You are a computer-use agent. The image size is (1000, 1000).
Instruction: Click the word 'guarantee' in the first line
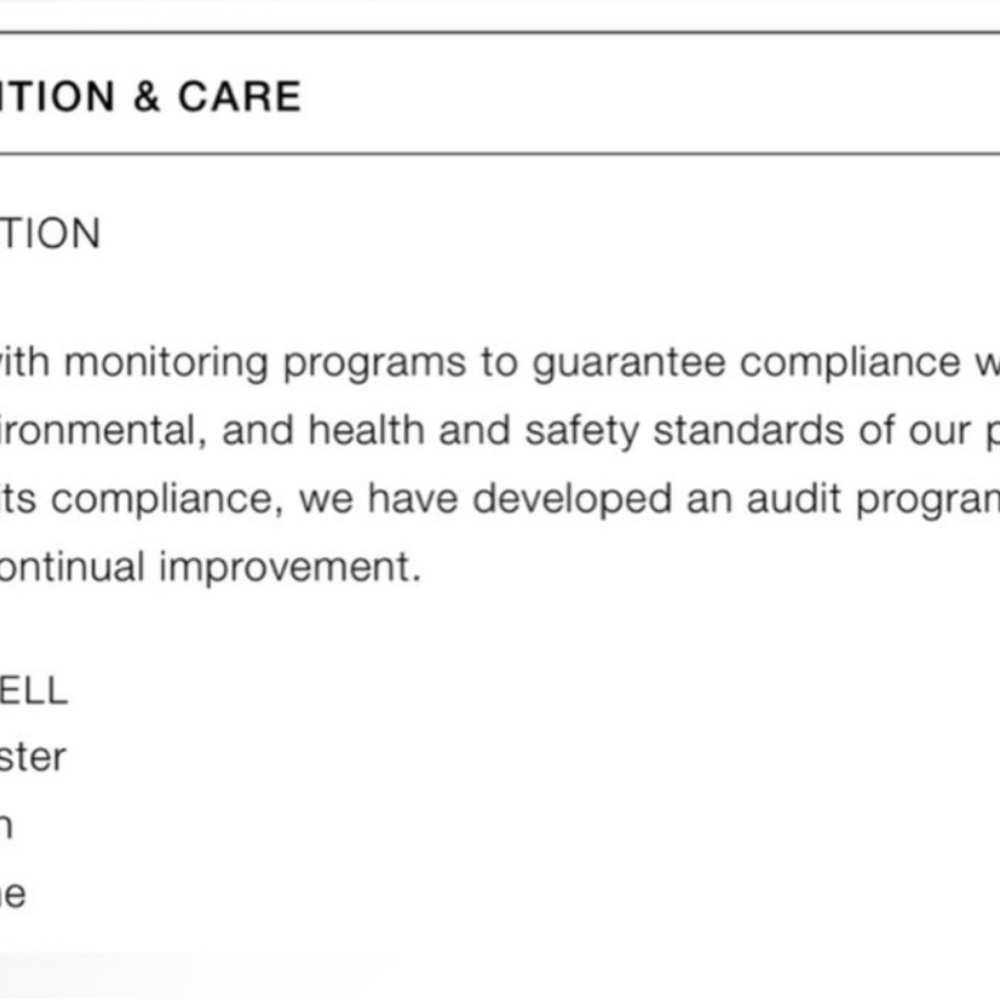[628, 362]
